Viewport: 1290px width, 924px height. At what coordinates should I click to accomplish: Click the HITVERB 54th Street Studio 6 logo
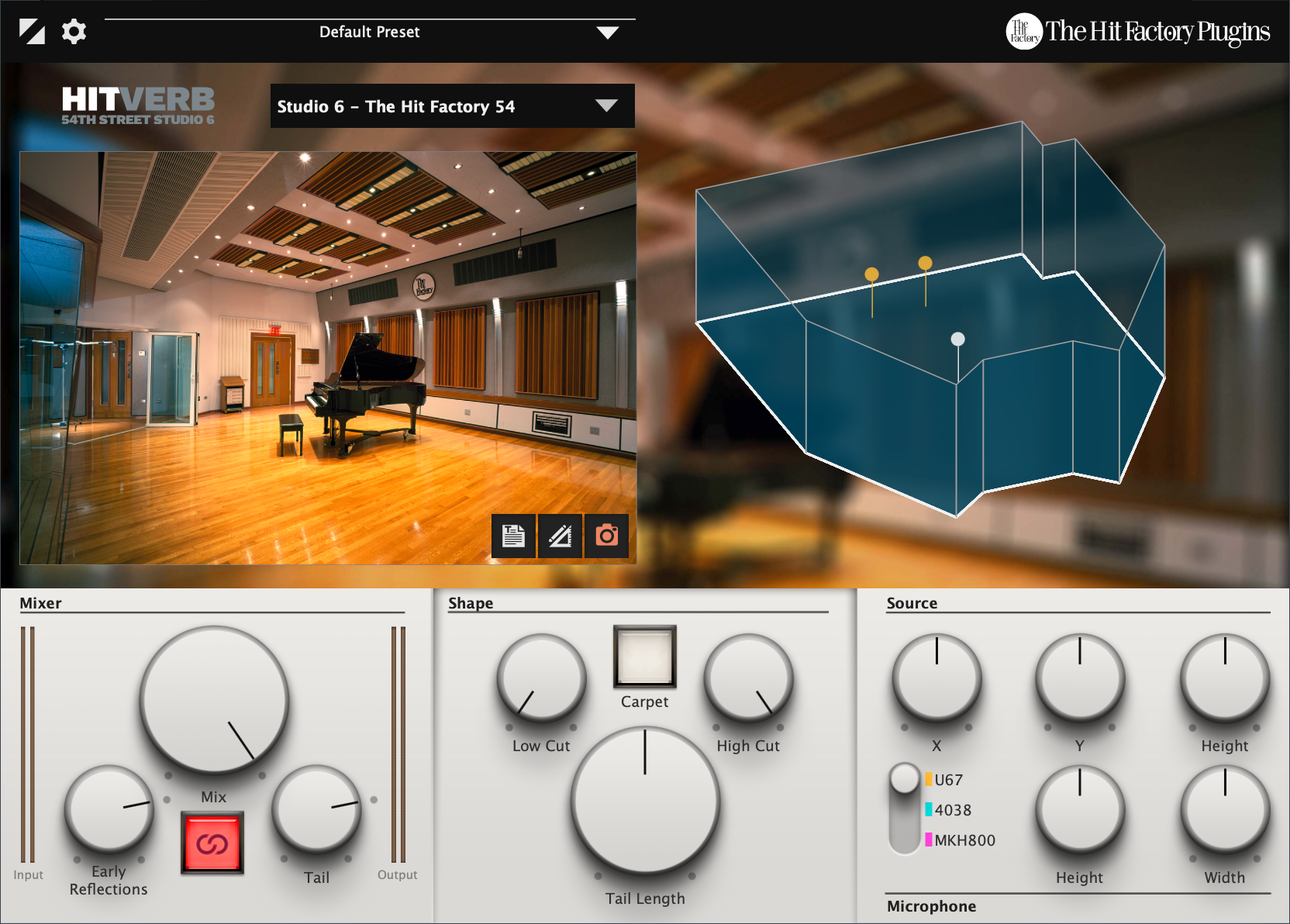point(138,104)
